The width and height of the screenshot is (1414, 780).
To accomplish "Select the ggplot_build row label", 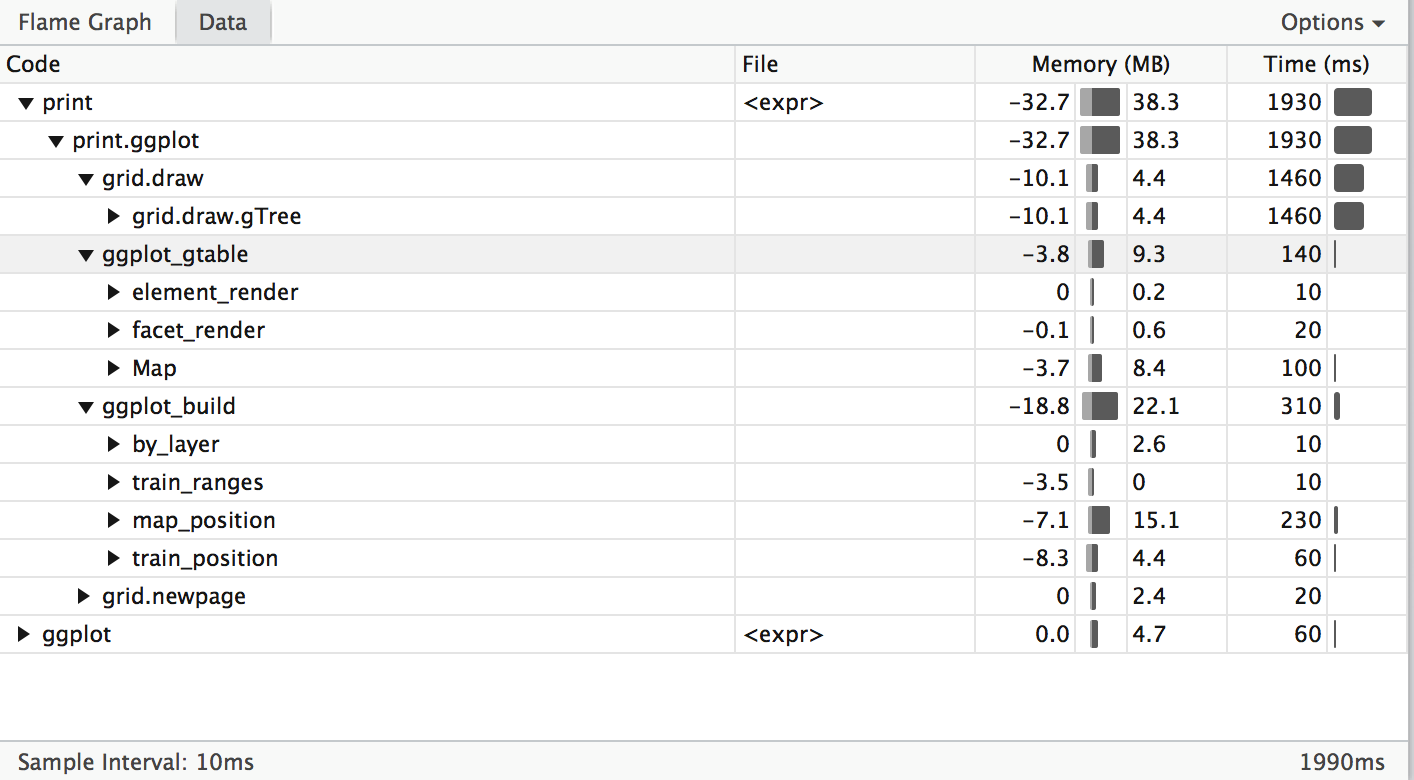I will tap(169, 406).
